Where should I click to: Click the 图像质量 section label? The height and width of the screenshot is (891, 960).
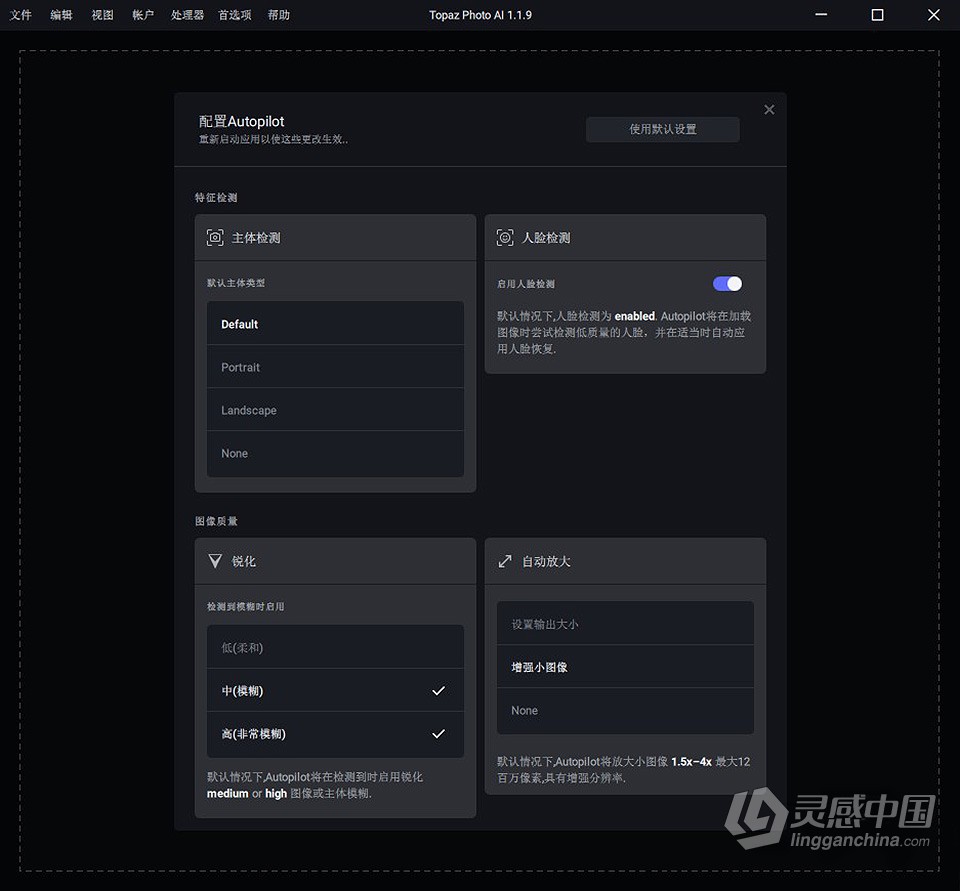[216, 521]
